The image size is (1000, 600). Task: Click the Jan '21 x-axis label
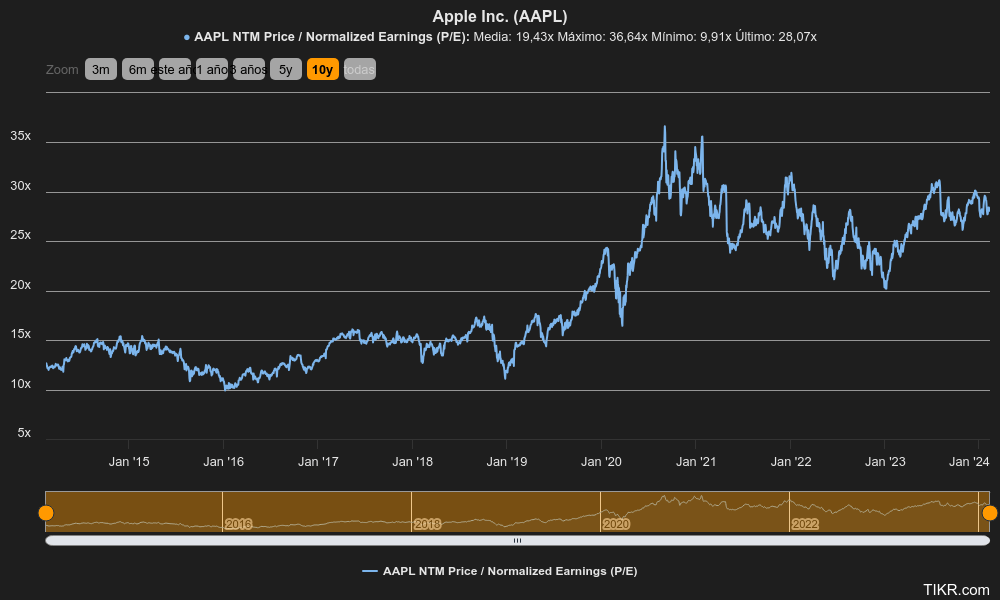[696, 462]
